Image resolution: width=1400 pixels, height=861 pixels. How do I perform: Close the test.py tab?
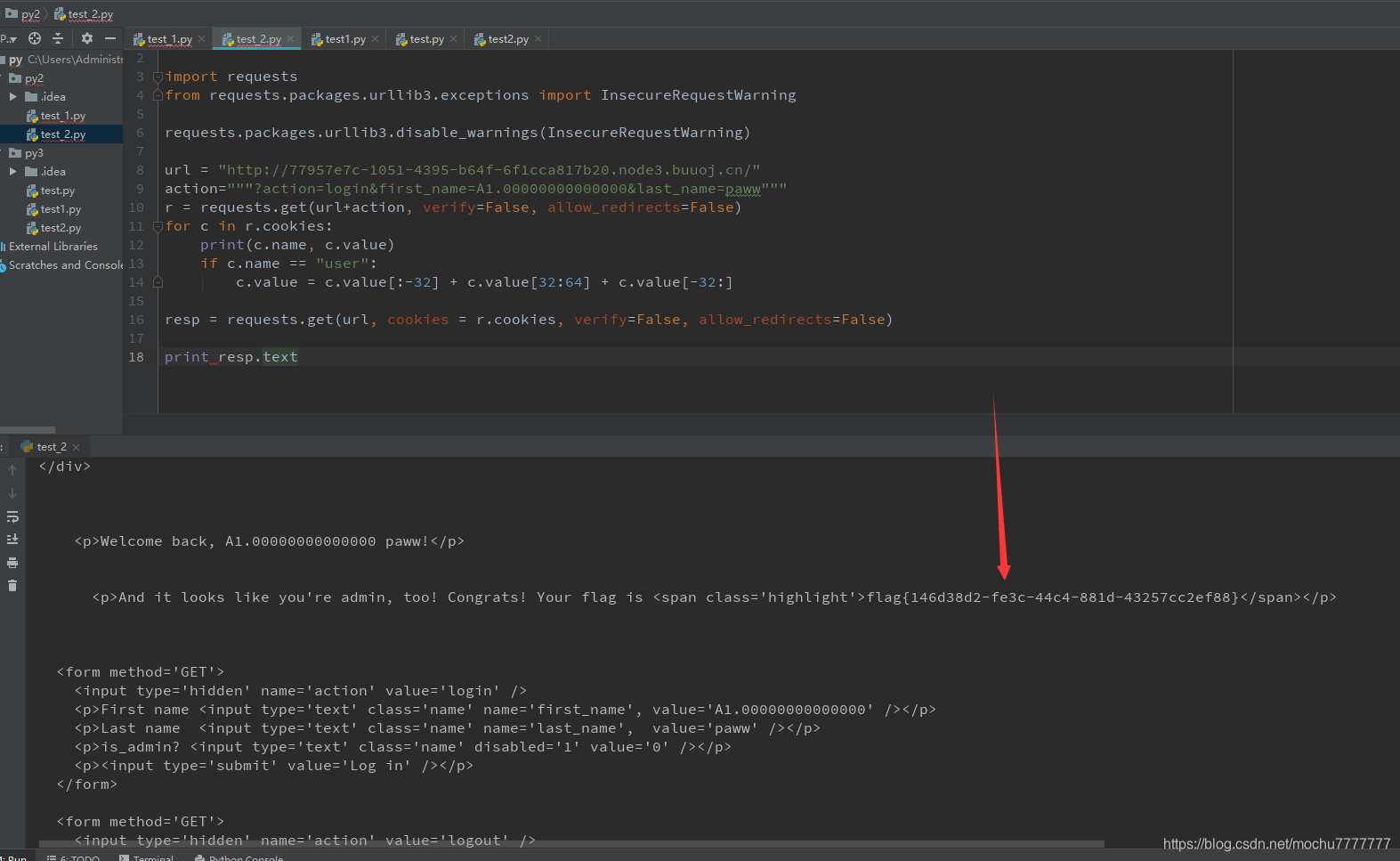coord(454,39)
